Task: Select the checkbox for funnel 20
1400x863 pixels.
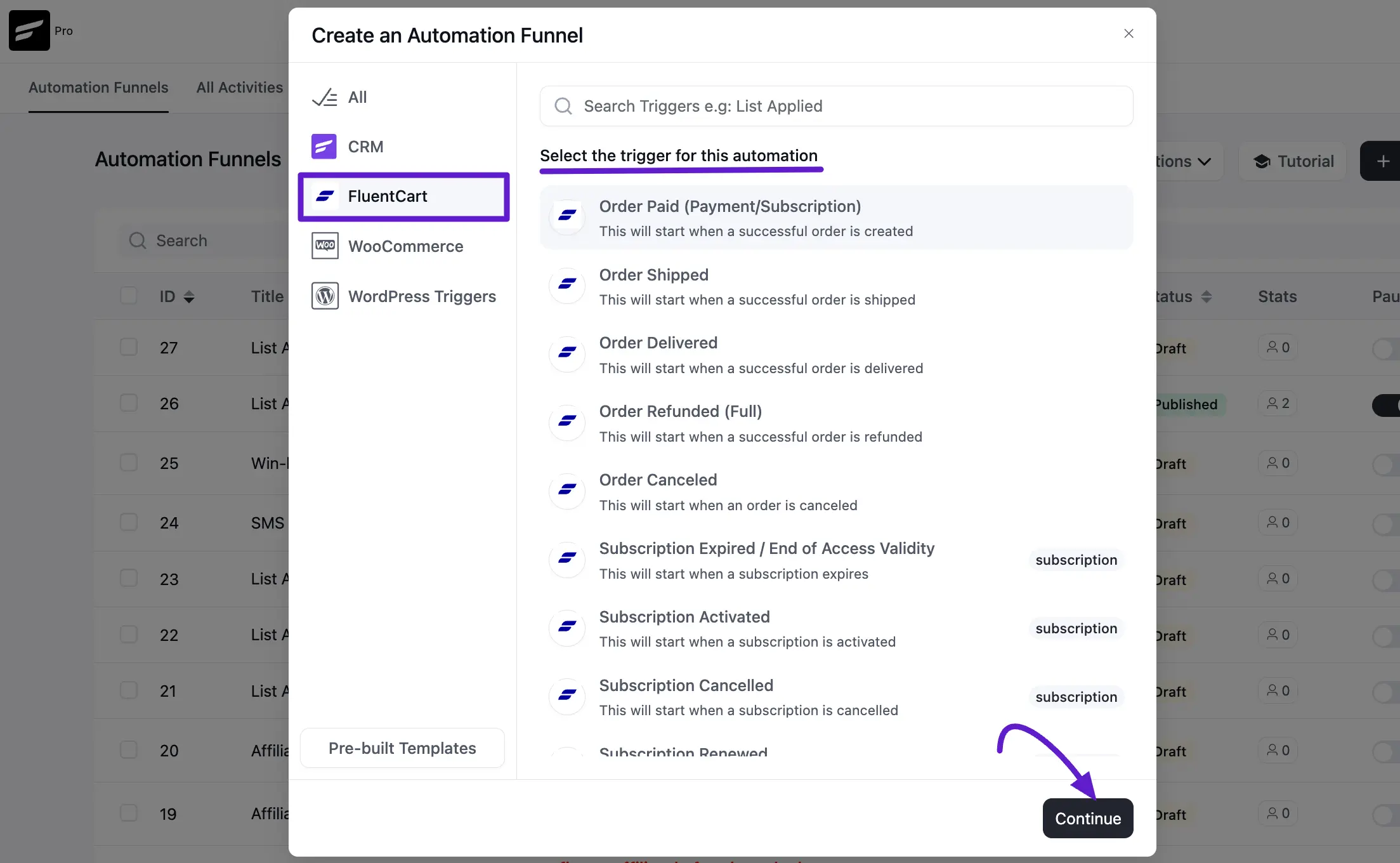Action: click(129, 750)
